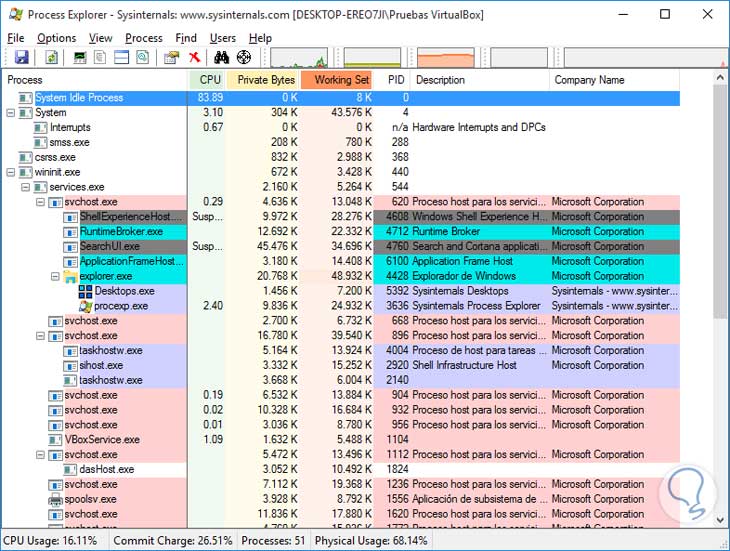Toggle the Show Process Tree toolbar icon
This screenshot has width=730, height=551.
100,57
